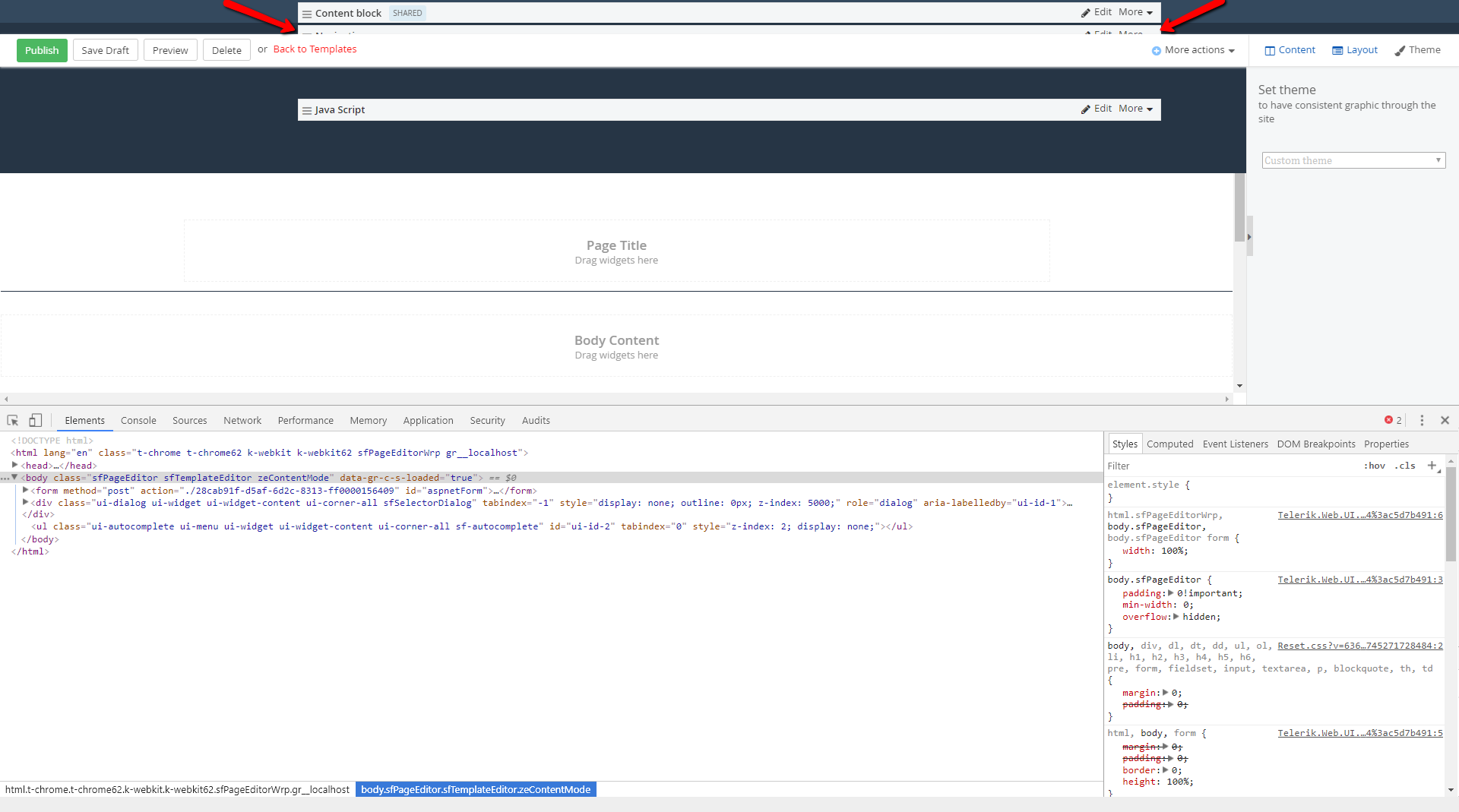Click the new style rule plus icon
This screenshot has height=812, width=1459.
click(1432, 466)
